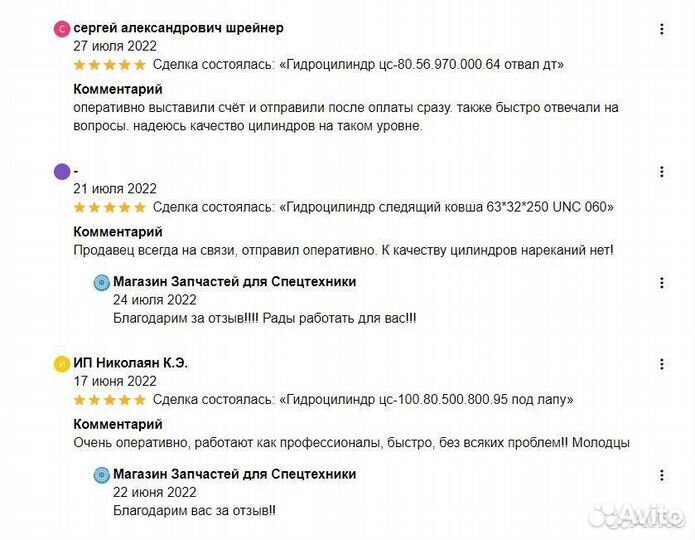
Task: Click the five-star rating on 17 июня 2022 review
Action: point(109,400)
